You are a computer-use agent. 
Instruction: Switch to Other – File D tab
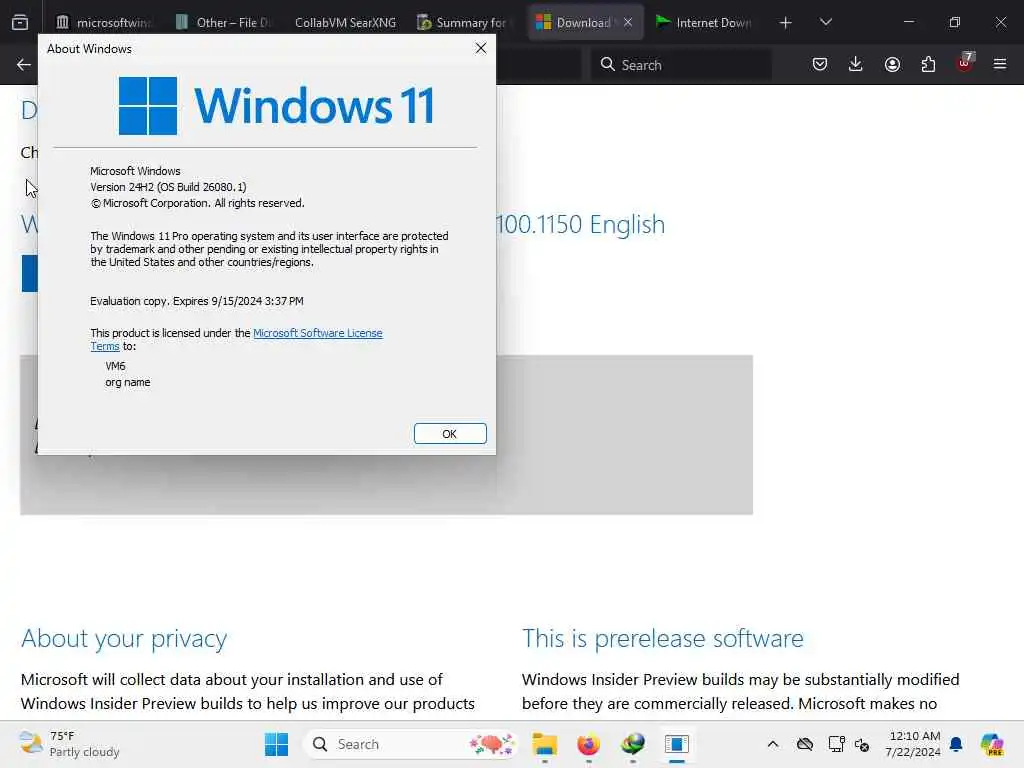point(223,22)
